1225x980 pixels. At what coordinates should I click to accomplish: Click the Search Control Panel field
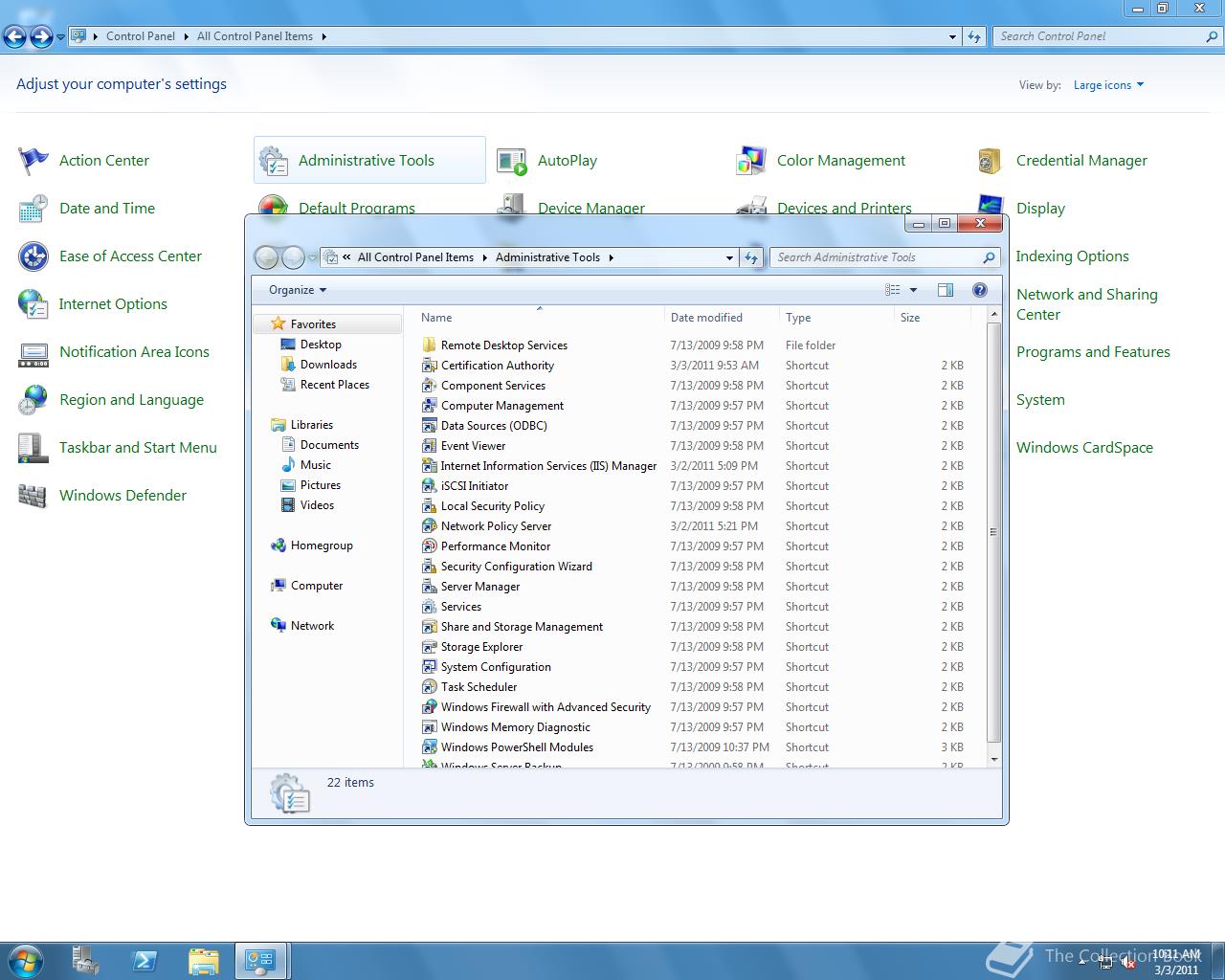1107,36
